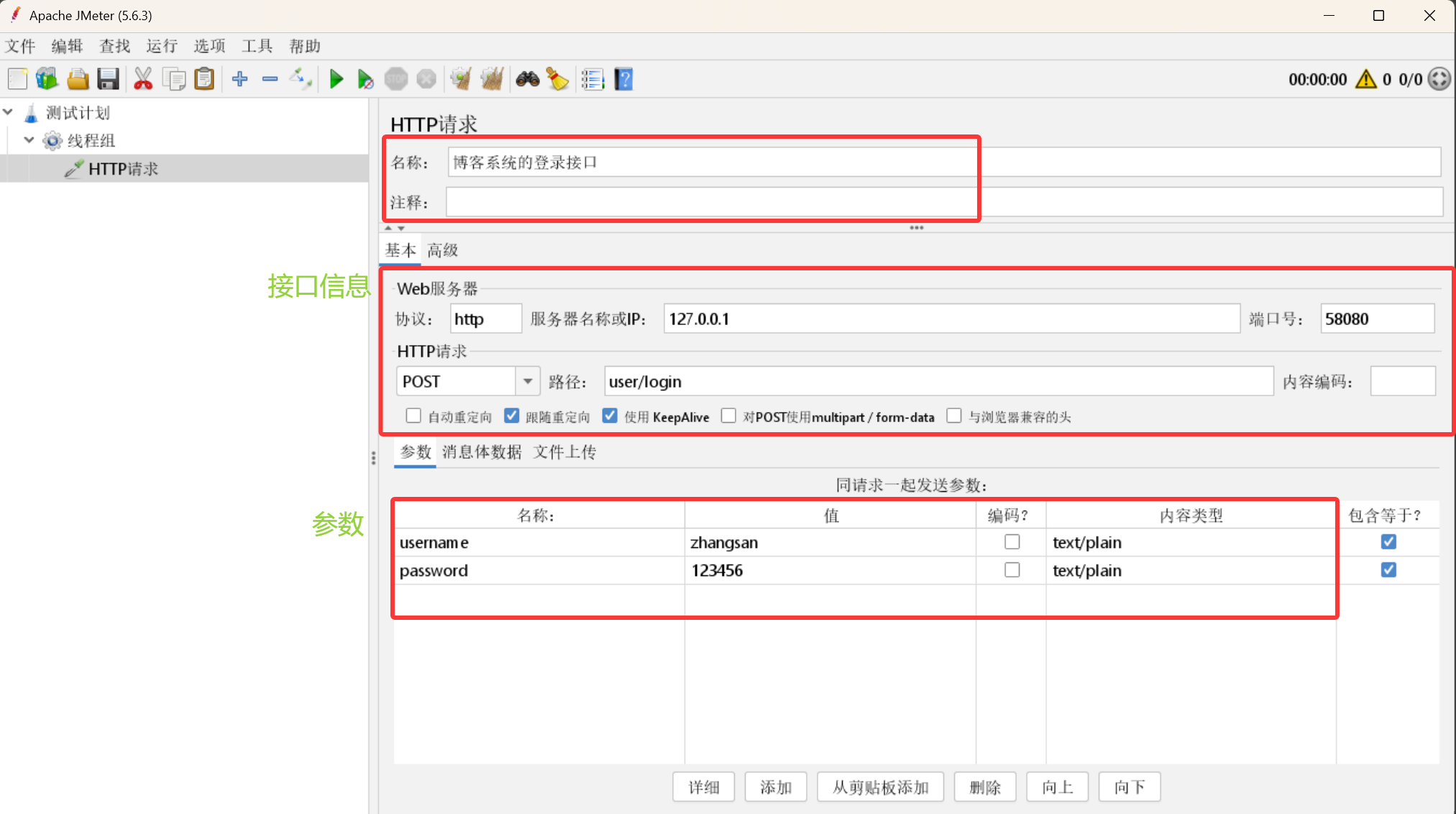This screenshot has width=1456, height=814.
Task: Click the 添加 button
Action: 775,787
